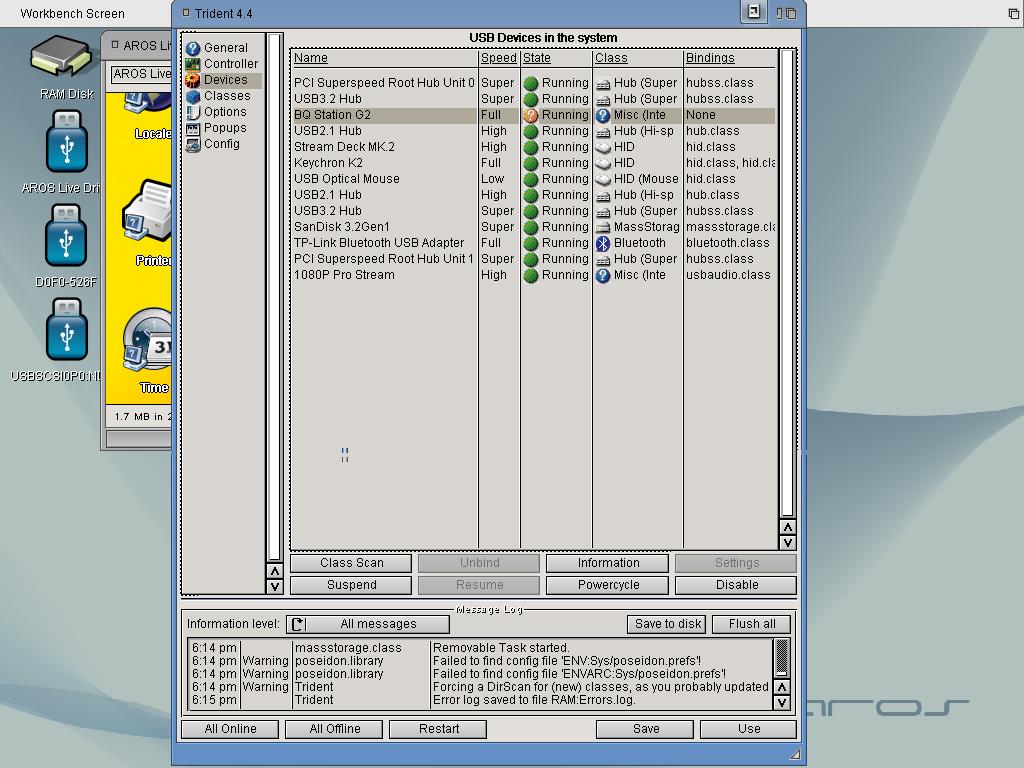This screenshot has width=1024, height=768.
Task: Select the USB Optical Mouse device row
Action: tap(533, 179)
